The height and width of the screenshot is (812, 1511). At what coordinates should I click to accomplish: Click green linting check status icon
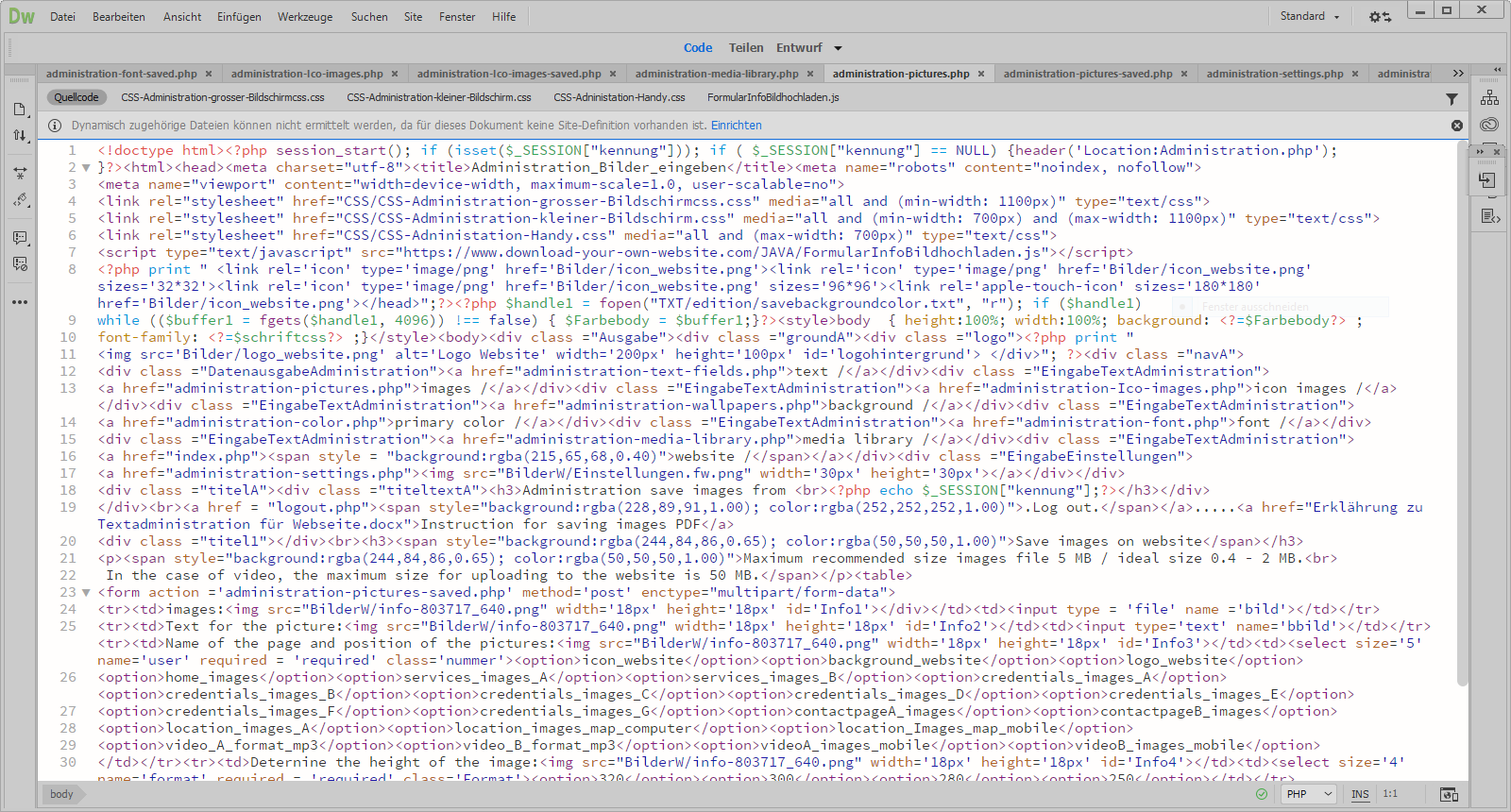(x=1262, y=794)
